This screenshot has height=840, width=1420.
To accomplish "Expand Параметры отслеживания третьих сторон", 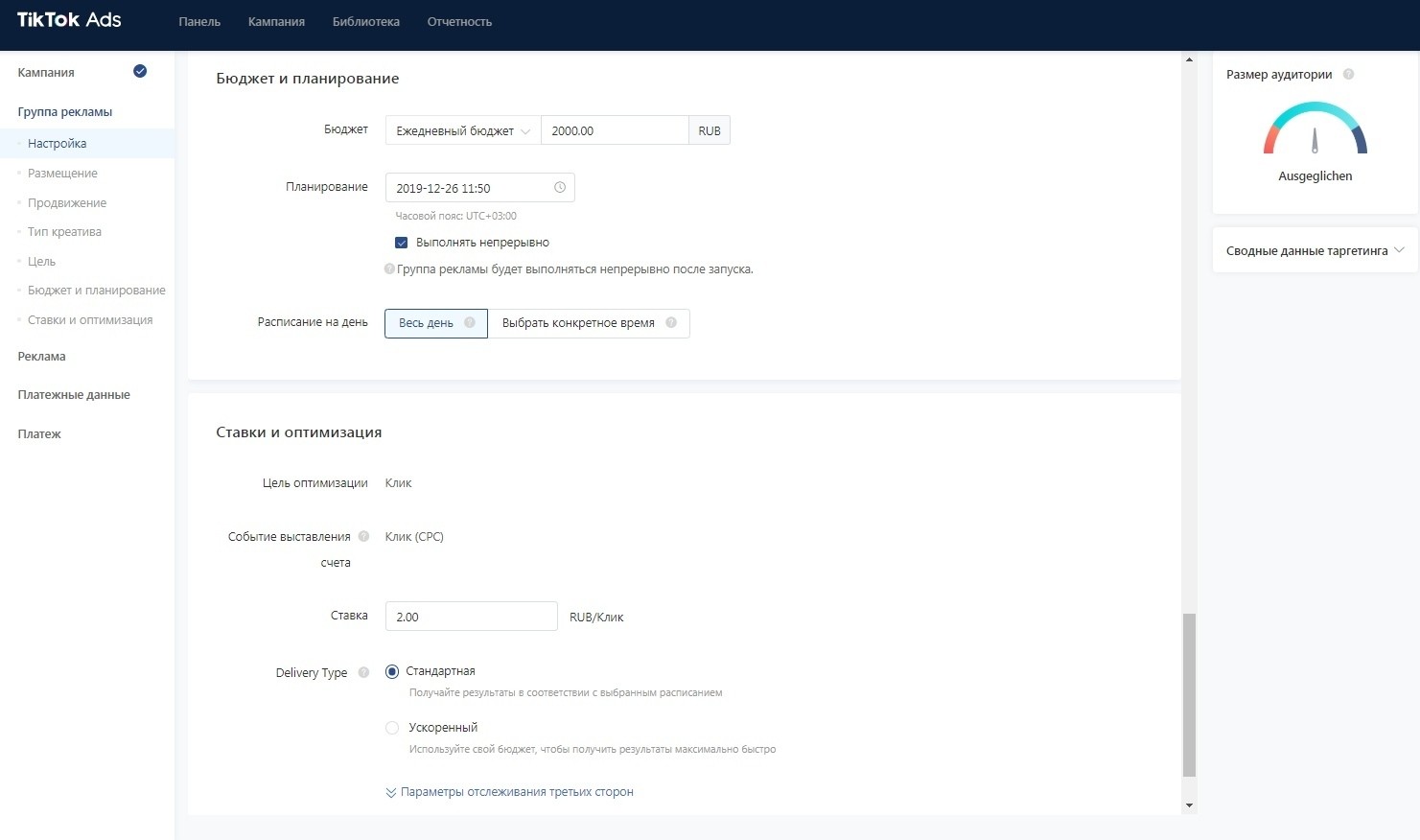I will [x=509, y=792].
